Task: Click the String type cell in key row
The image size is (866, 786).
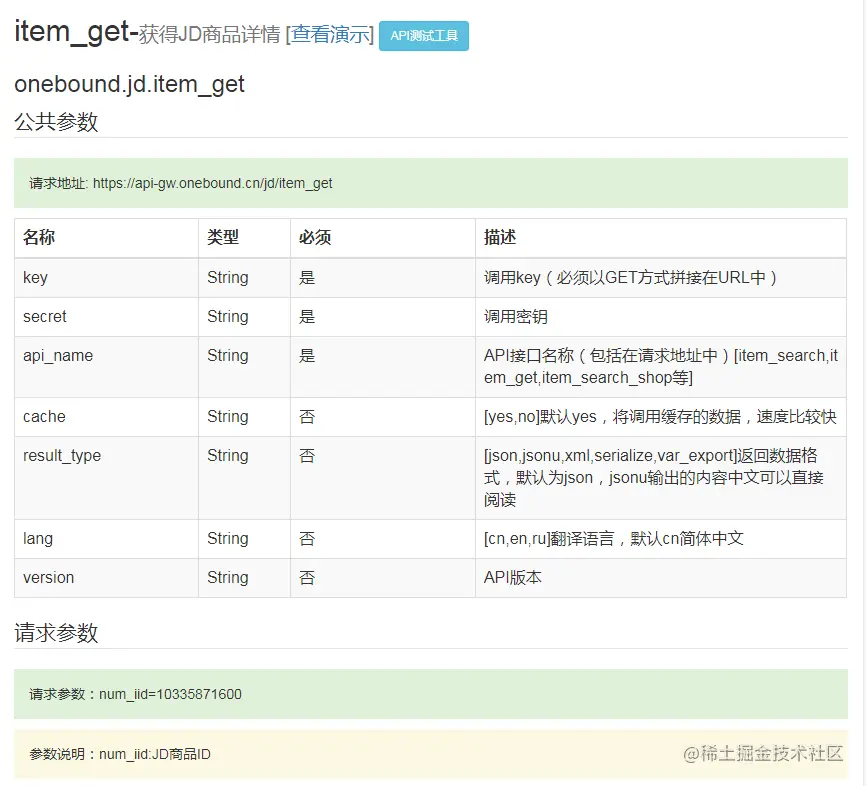Action: pyautogui.click(x=244, y=277)
